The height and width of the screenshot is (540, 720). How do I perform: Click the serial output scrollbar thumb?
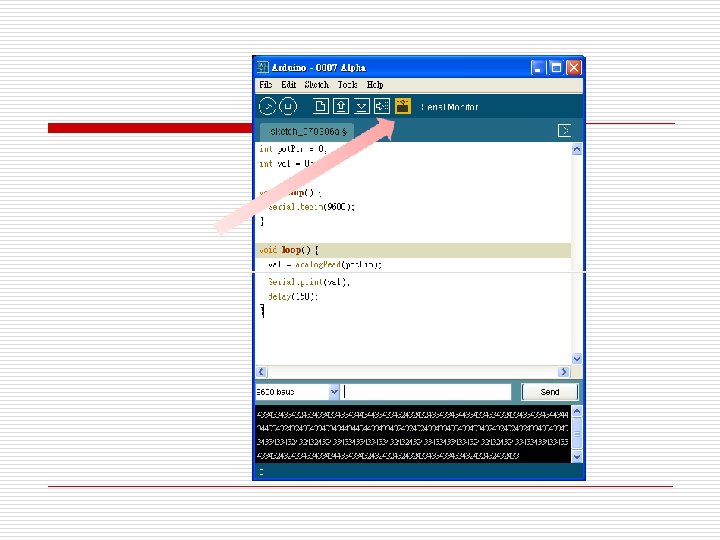click(x=577, y=434)
